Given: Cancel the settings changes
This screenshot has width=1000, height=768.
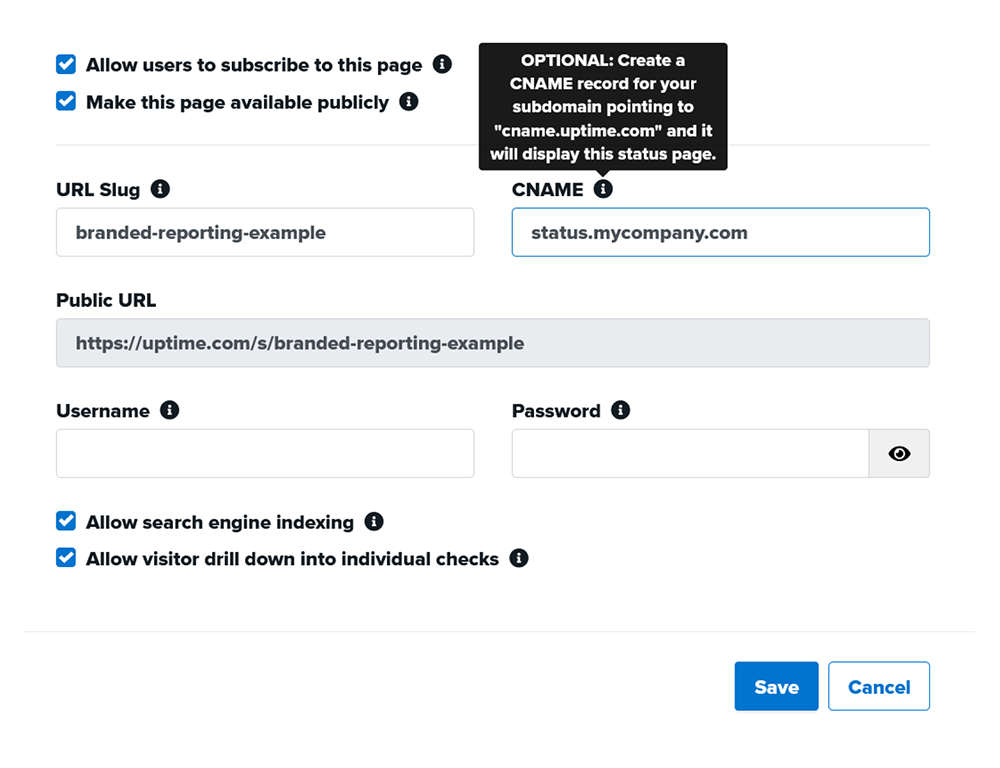Looking at the screenshot, I should click(x=878, y=687).
